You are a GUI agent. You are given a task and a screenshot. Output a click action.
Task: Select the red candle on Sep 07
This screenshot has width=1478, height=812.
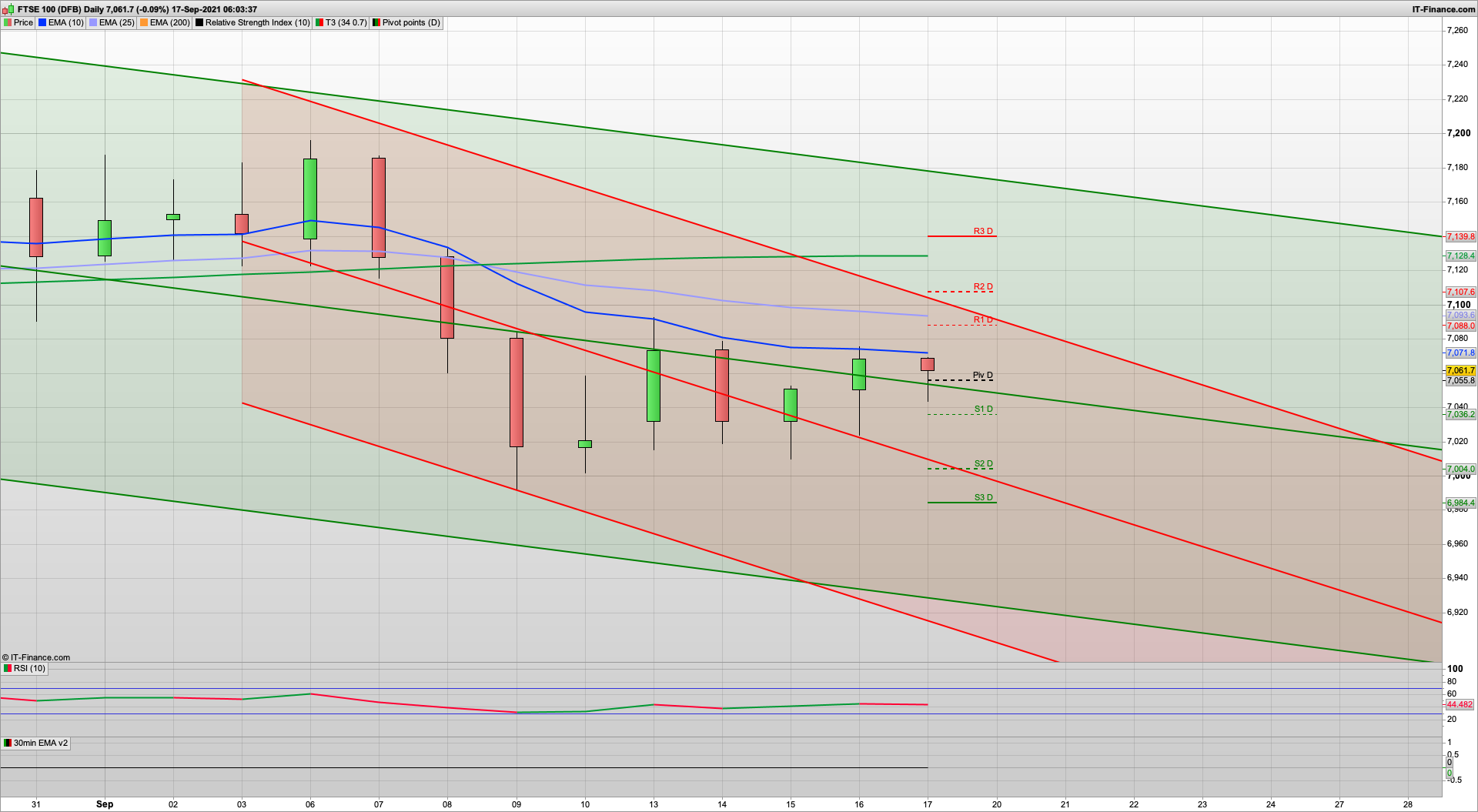pyautogui.click(x=379, y=207)
